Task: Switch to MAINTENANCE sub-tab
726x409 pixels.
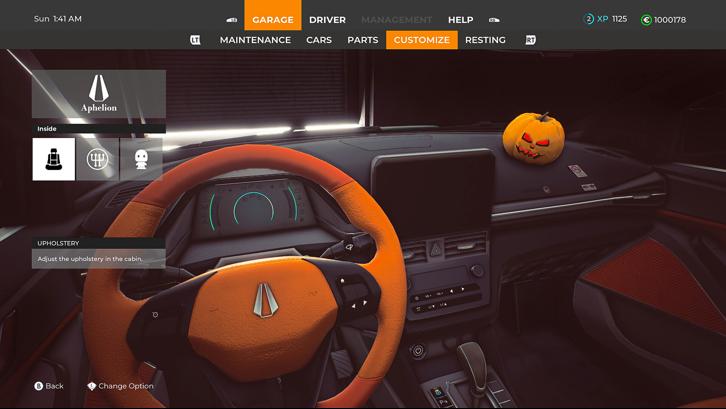Action: coord(255,40)
